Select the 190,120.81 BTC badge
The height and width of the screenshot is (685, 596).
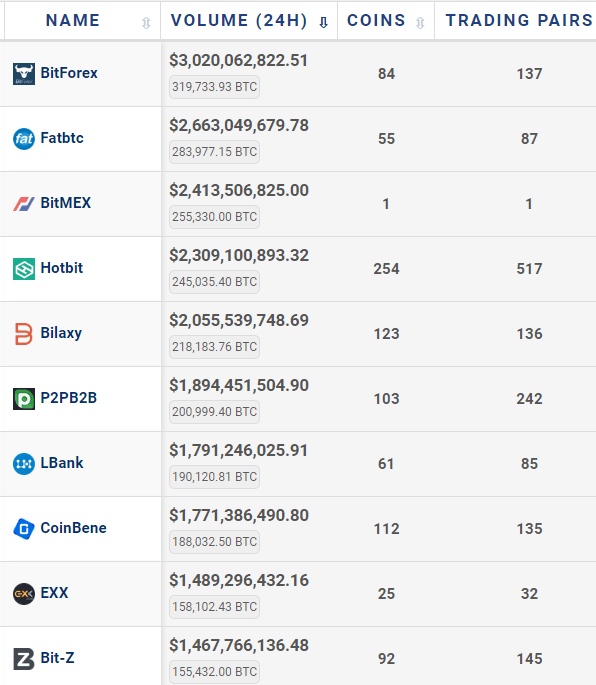[215, 477]
